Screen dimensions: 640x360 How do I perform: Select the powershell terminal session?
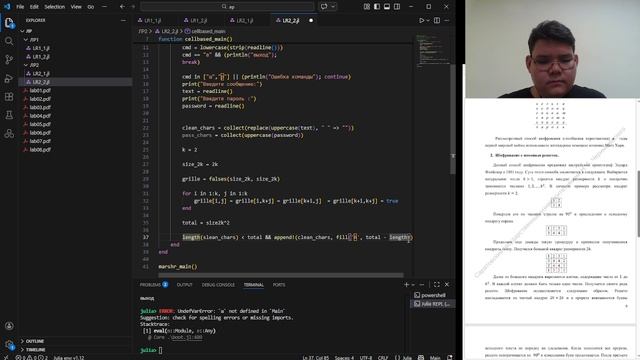tap(433, 295)
